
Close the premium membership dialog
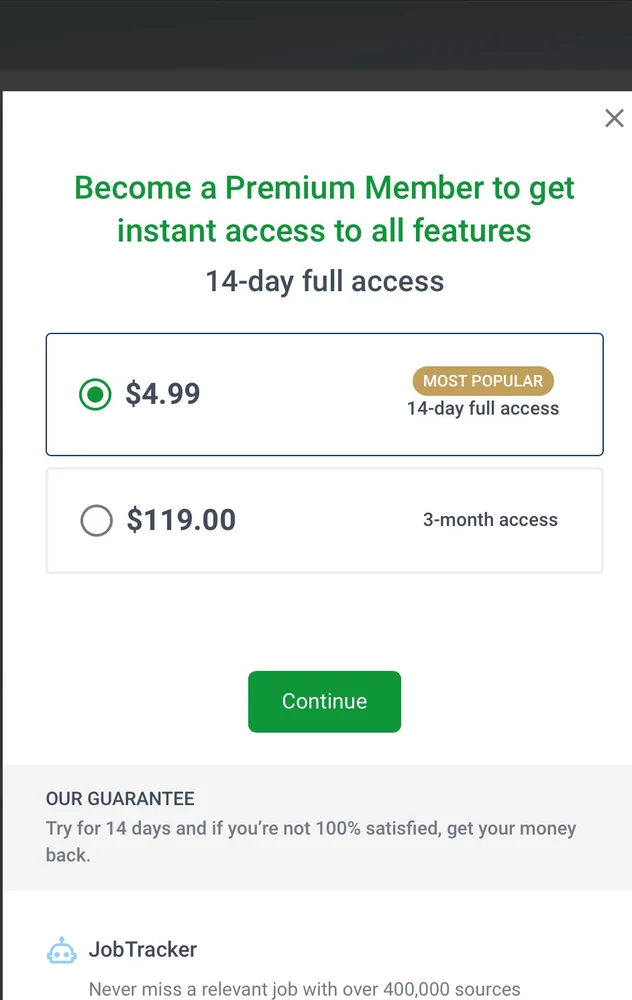point(614,119)
